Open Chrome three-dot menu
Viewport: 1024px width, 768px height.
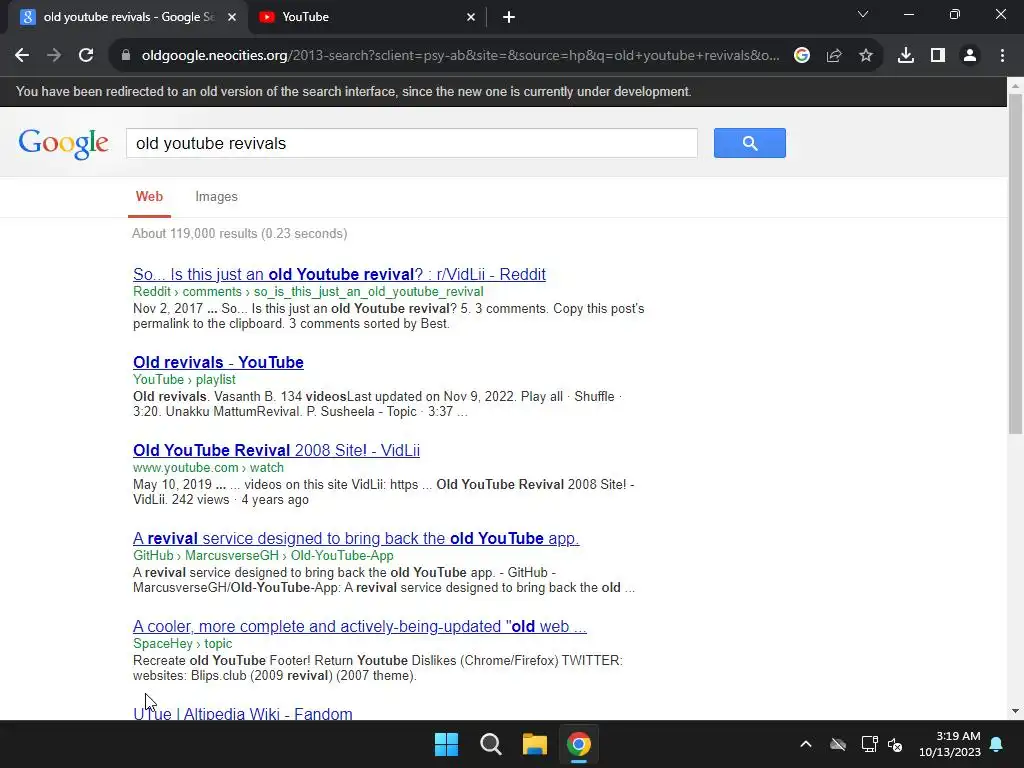point(1002,56)
